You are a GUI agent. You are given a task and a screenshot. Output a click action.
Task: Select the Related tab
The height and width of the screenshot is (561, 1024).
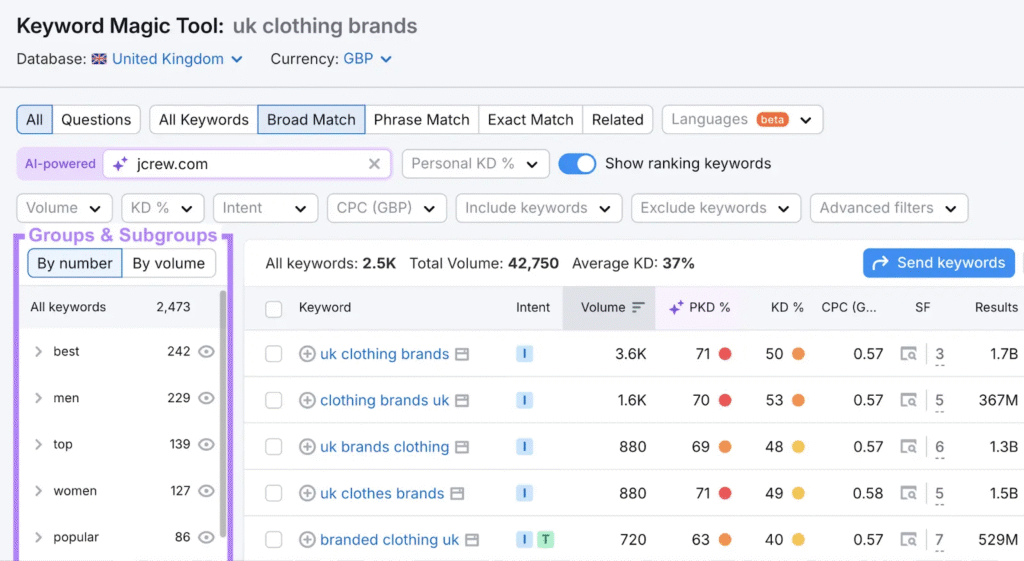point(618,120)
